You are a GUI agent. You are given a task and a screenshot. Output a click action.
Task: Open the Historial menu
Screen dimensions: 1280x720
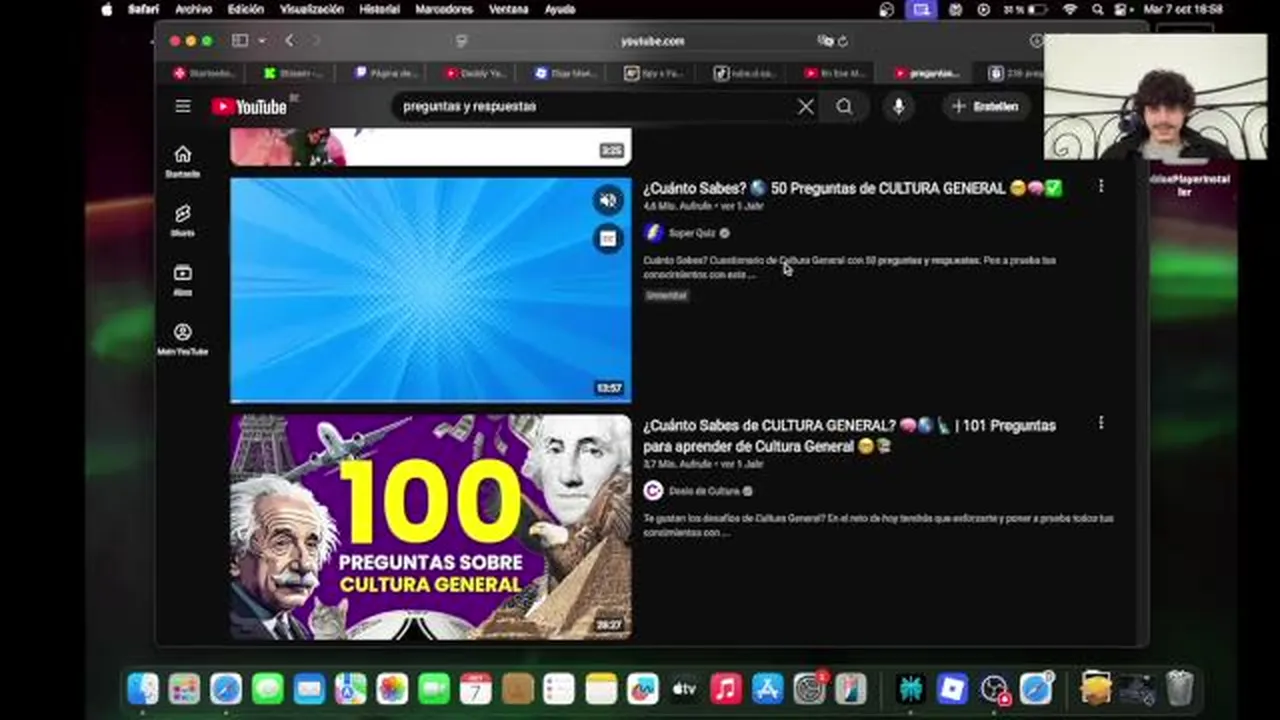tap(379, 9)
